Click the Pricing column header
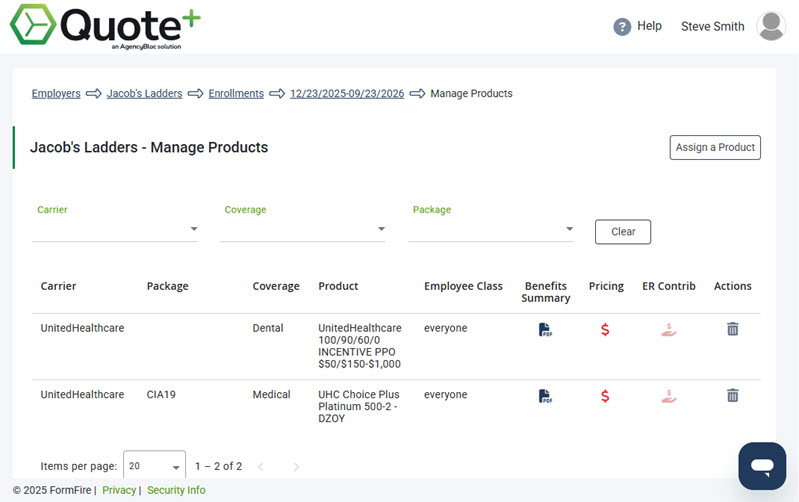The image size is (799, 502). click(x=606, y=286)
